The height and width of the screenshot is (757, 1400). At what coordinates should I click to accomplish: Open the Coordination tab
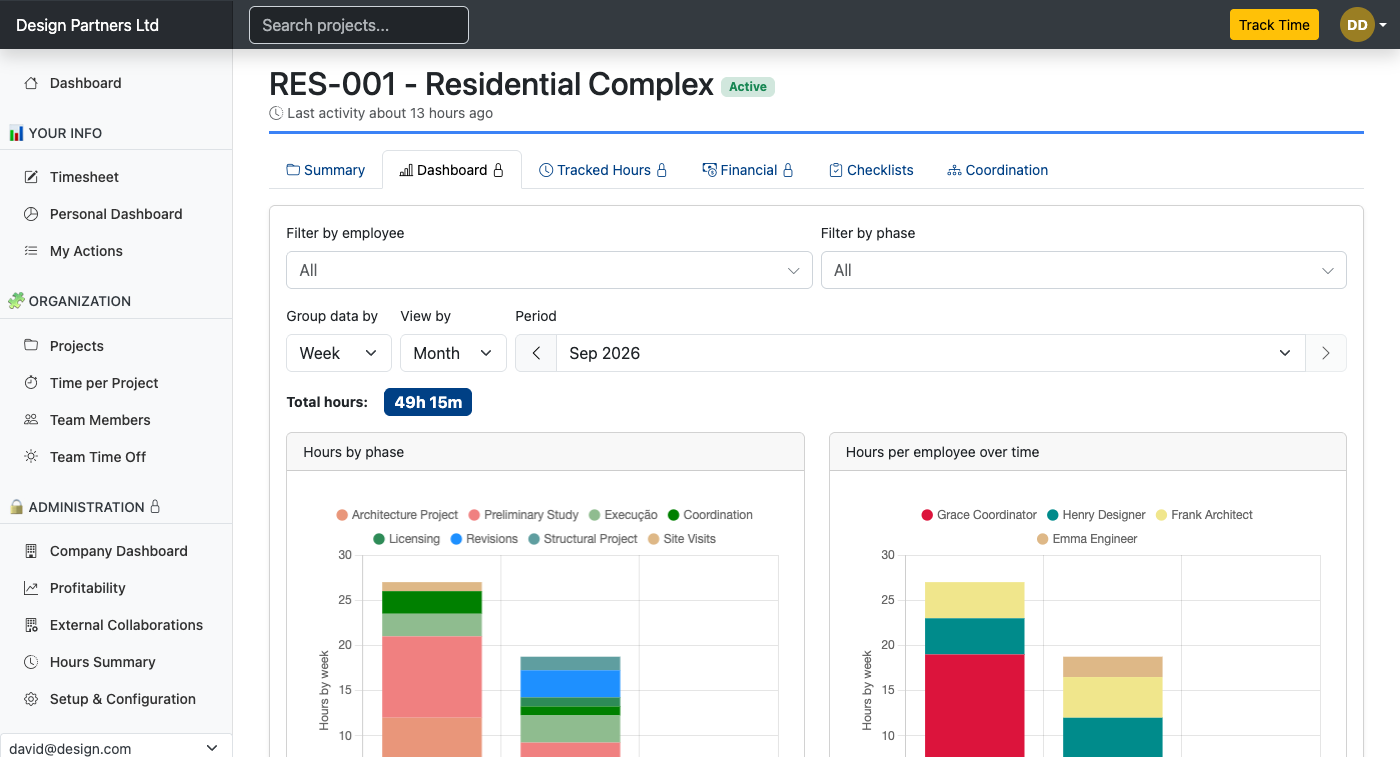998,170
